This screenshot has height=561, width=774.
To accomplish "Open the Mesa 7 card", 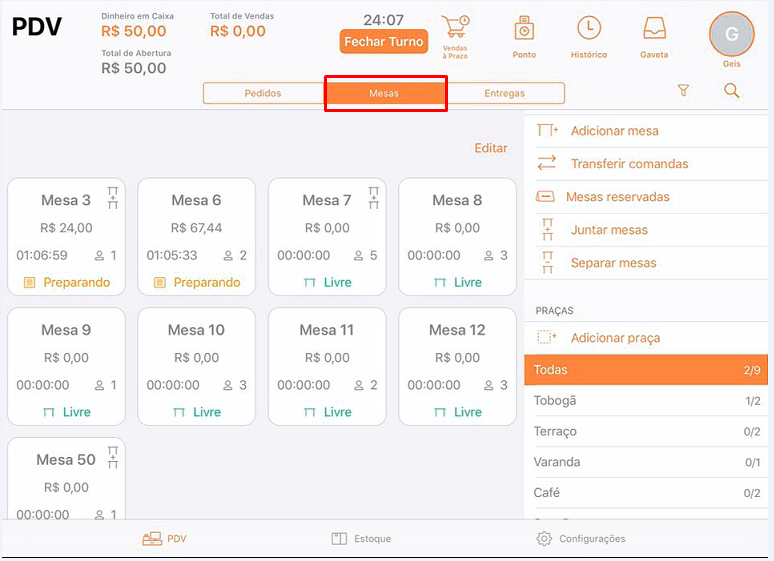I will tap(327, 237).
